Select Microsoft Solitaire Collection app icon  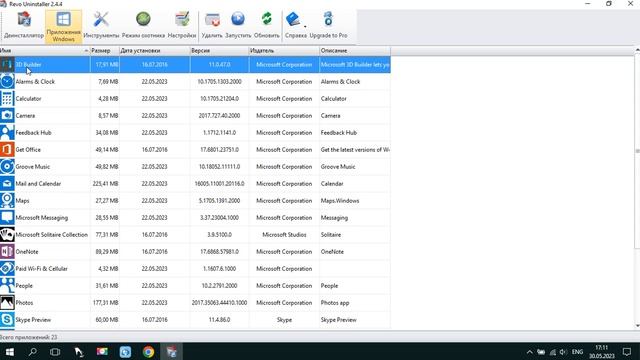tap(7, 235)
